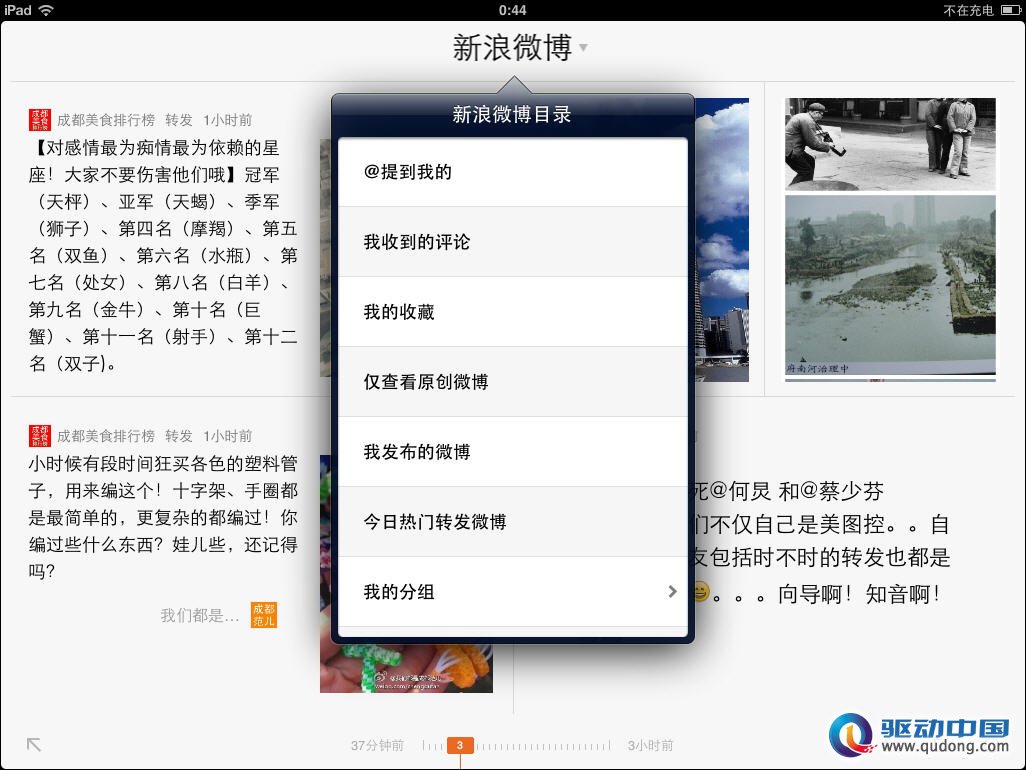Open 我收到的评论 menu entry
Image resolution: width=1026 pixels, height=770 pixels.
click(x=513, y=242)
